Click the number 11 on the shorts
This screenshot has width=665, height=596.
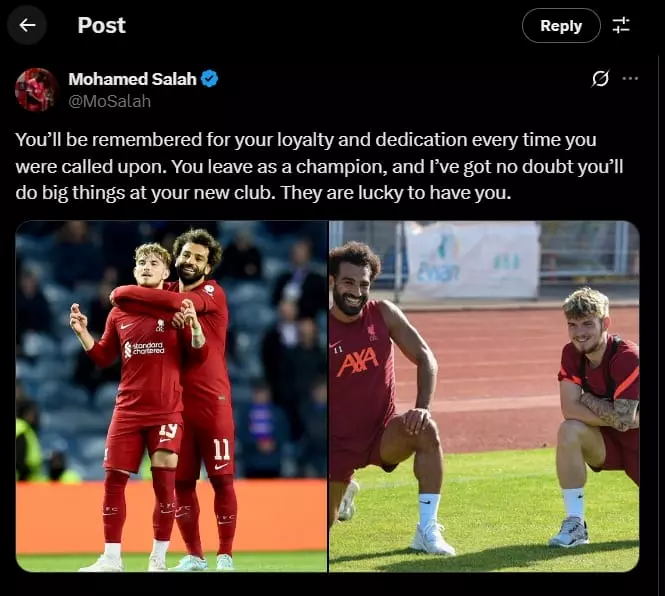[x=221, y=449]
